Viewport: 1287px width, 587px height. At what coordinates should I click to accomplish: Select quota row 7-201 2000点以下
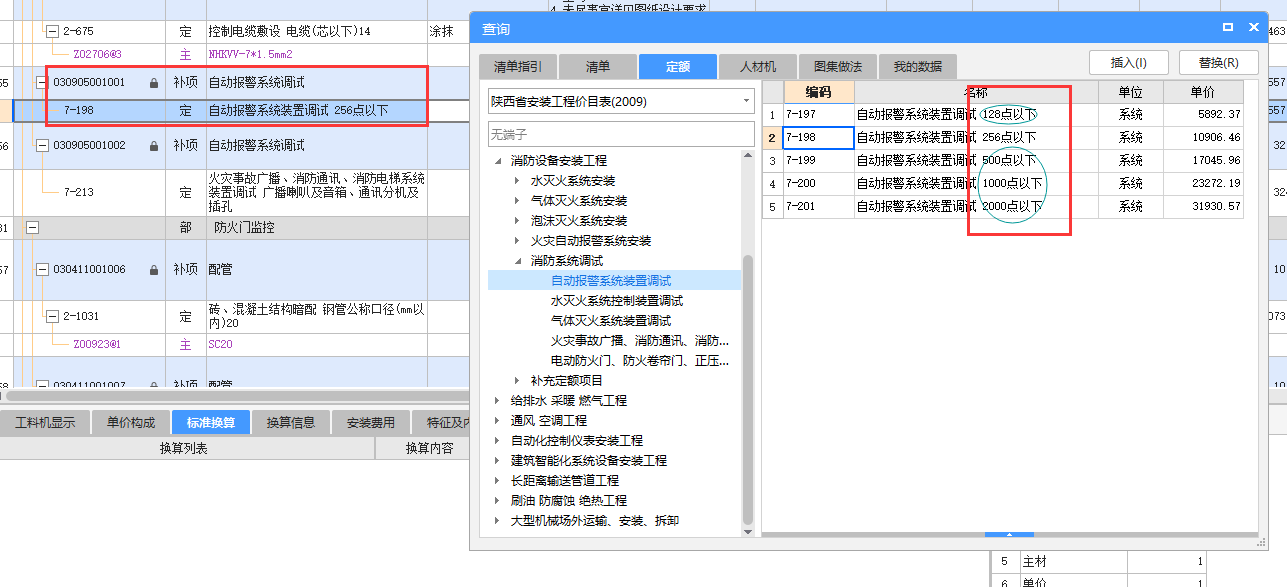1003,207
